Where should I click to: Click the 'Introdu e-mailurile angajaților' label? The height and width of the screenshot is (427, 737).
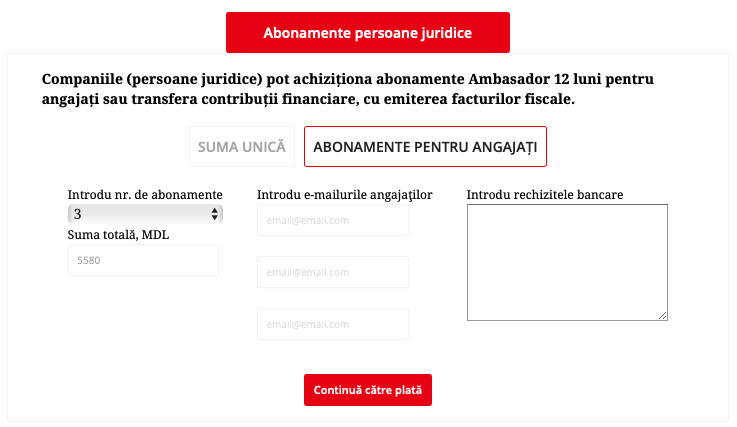pyautogui.click(x=344, y=195)
